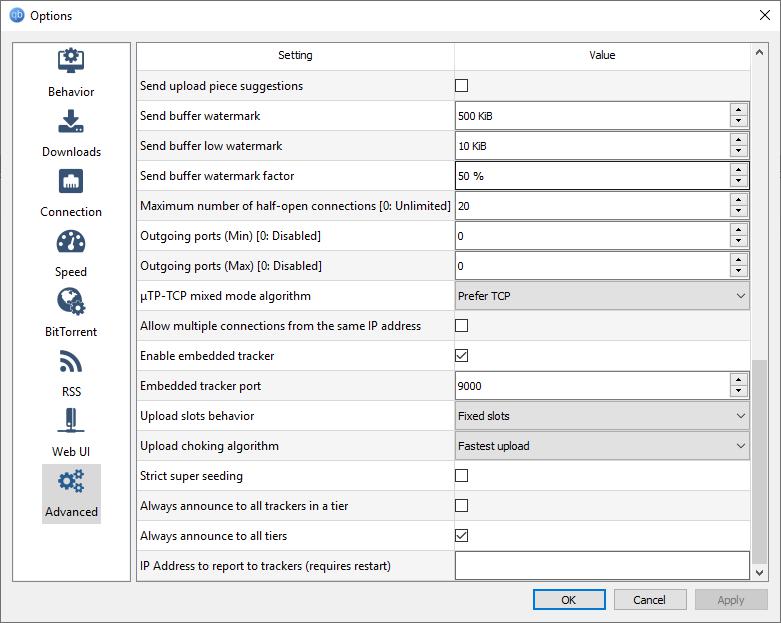Viewport: 781px width, 623px height.
Task: Increase Outgoing ports (Max) value
Action: [x=739, y=260]
